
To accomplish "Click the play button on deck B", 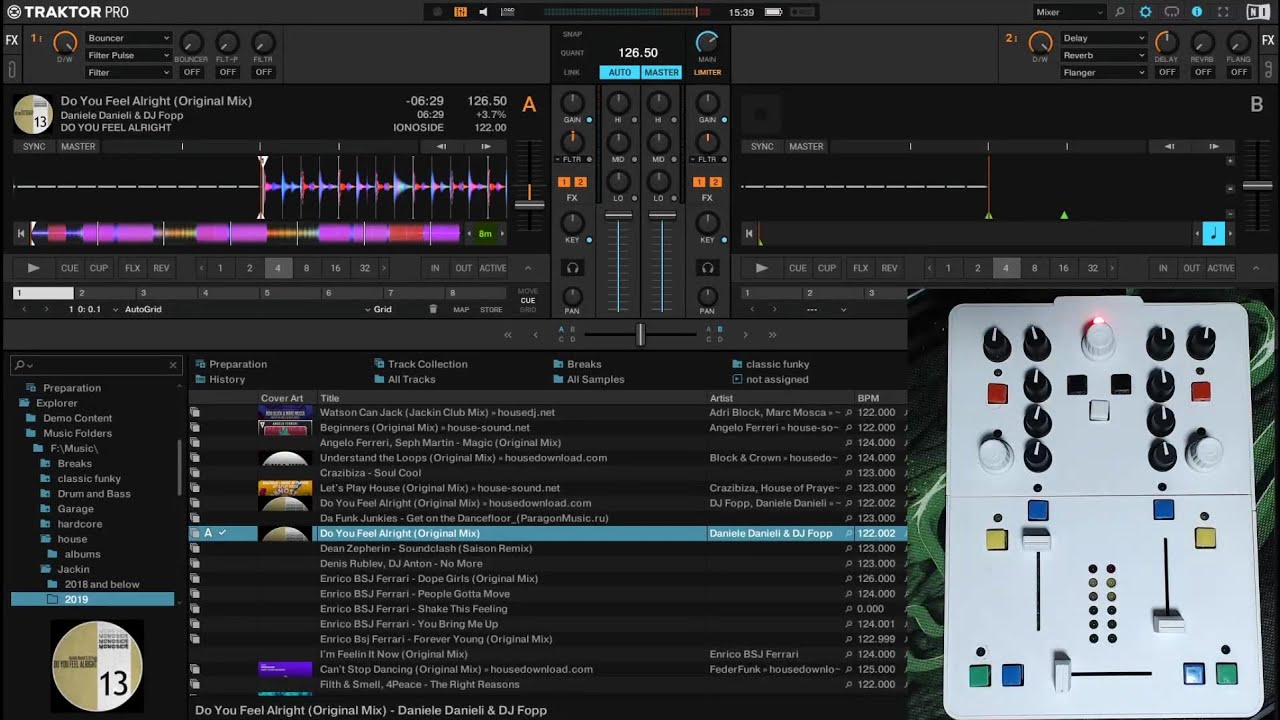I will click(761, 268).
